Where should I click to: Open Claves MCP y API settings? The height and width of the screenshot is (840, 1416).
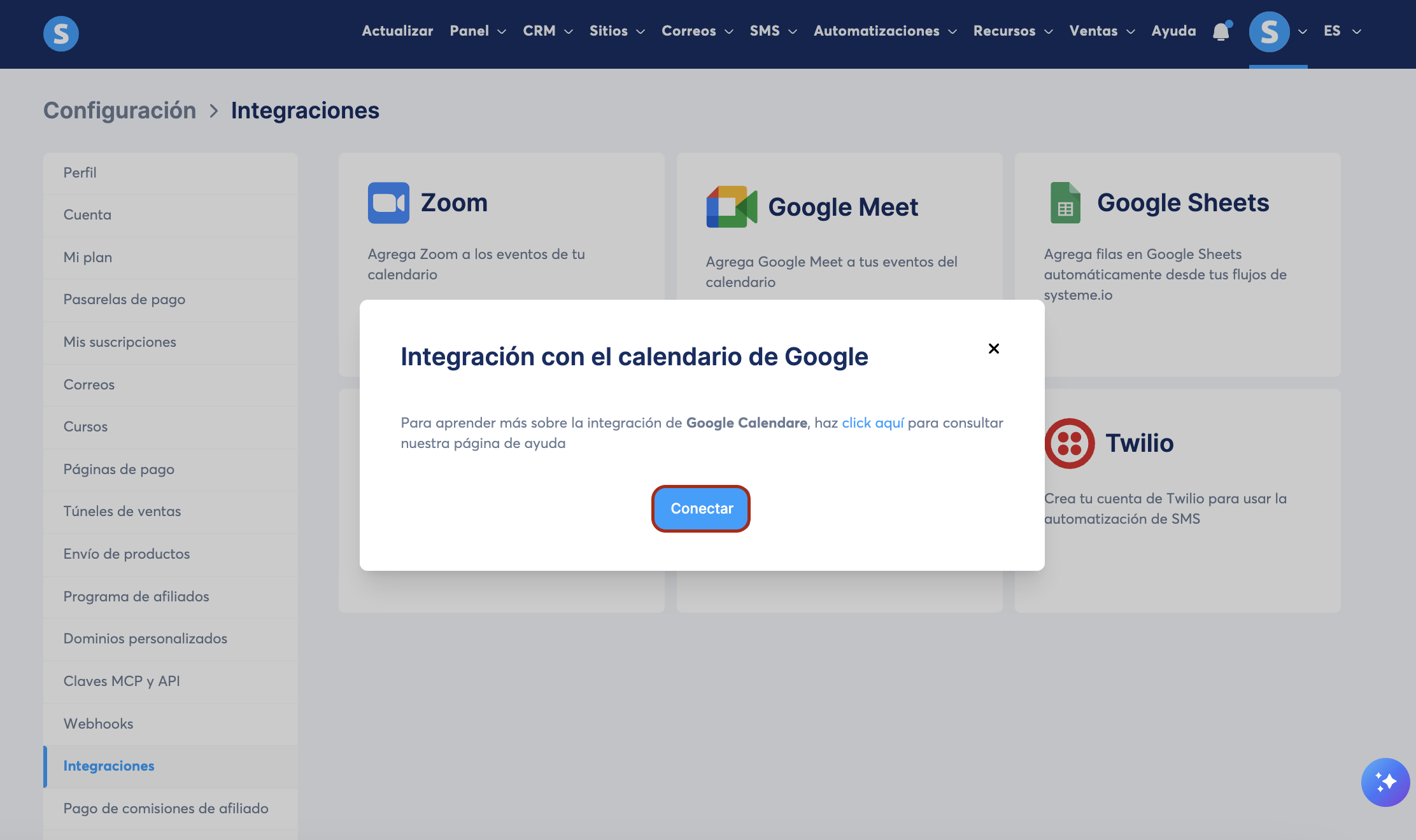(171, 682)
